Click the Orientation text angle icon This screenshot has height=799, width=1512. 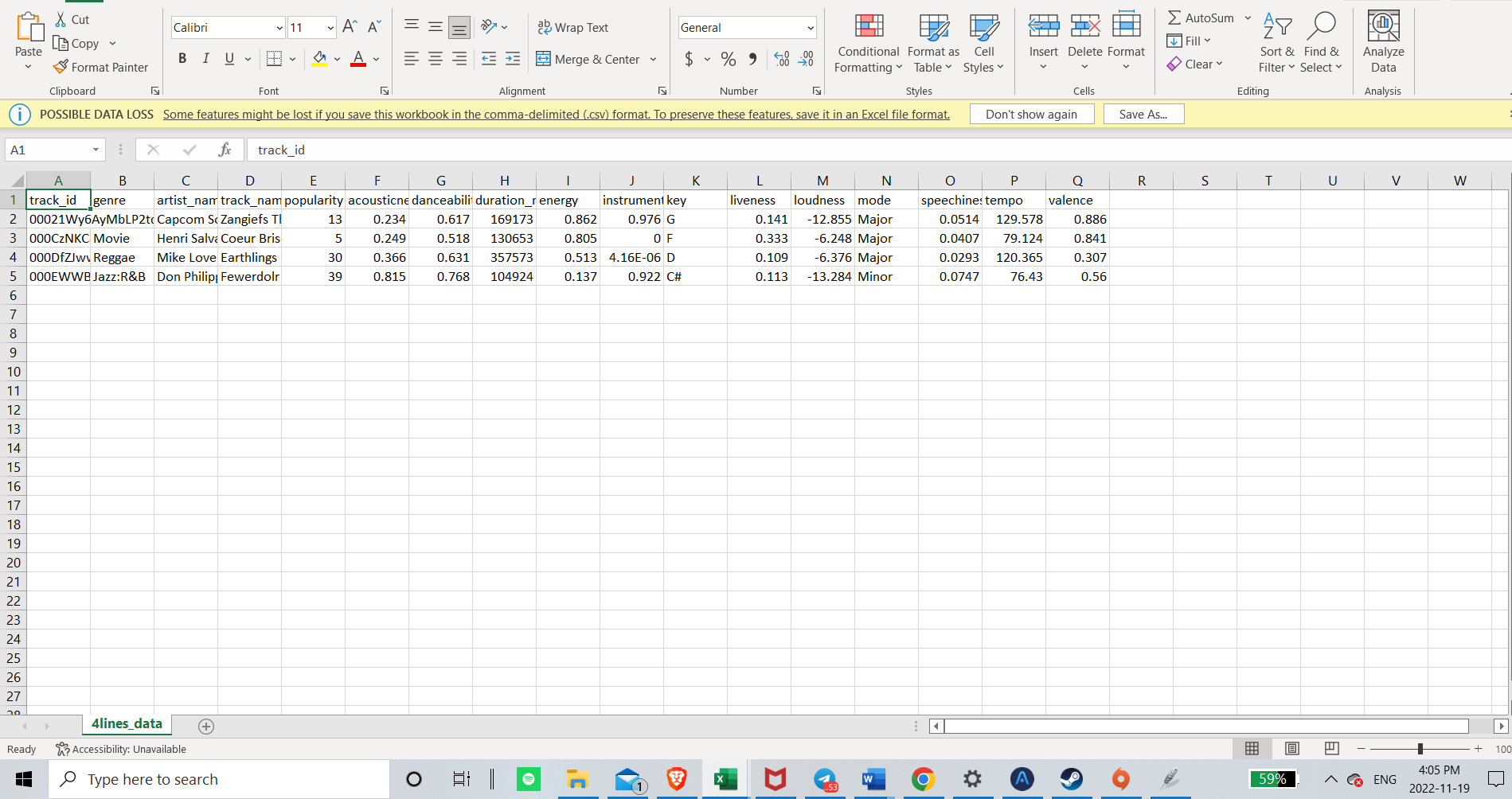pyautogui.click(x=489, y=27)
